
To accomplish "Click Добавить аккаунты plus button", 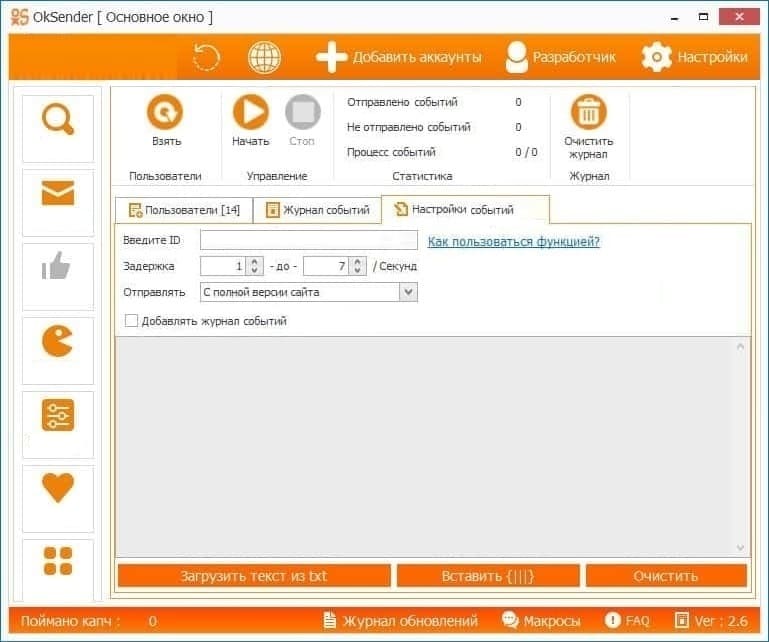I will (398, 57).
